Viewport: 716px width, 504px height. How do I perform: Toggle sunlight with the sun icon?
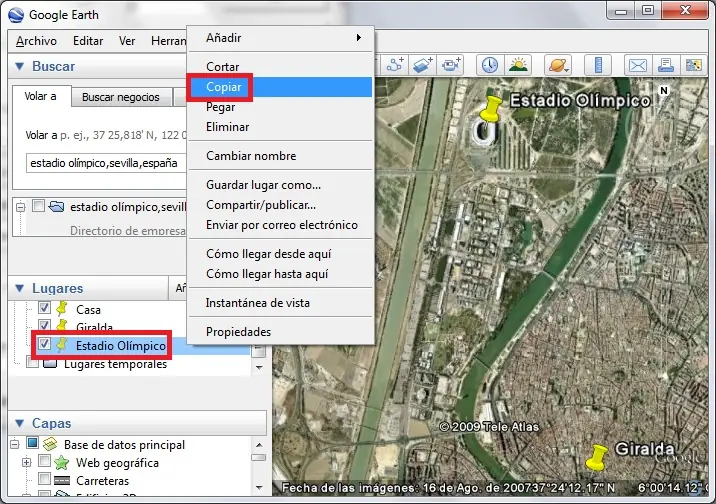518,65
